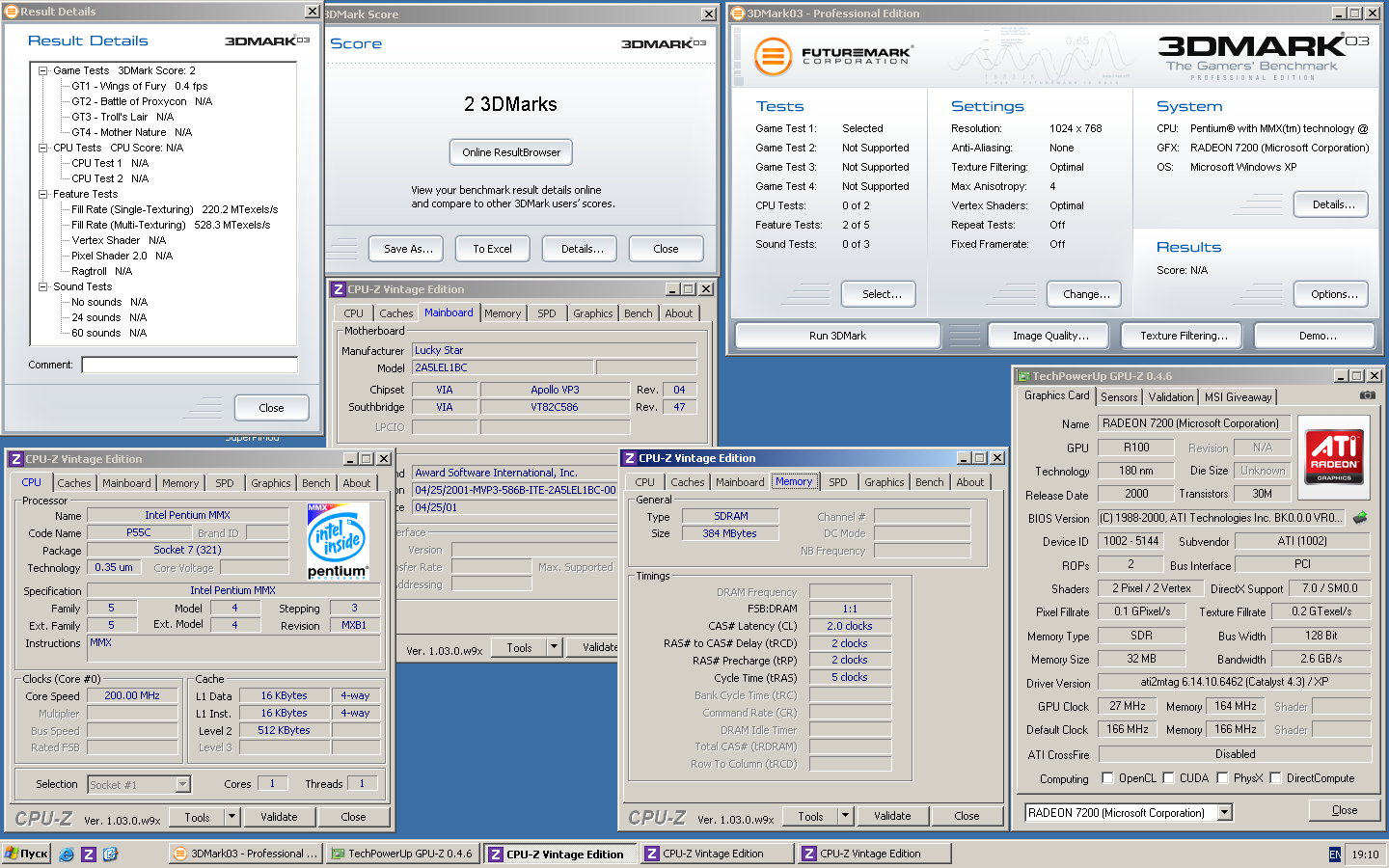Image resolution: width=1389 pixels, height=868 pixels.
Task: Collapse the CPU Tests tree node
Action: 42,148
